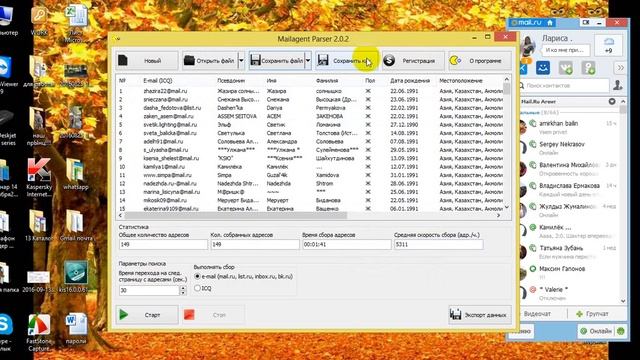Click the Общее количество адресов field
The image size is (640, 360).
[x=163, y=244]
